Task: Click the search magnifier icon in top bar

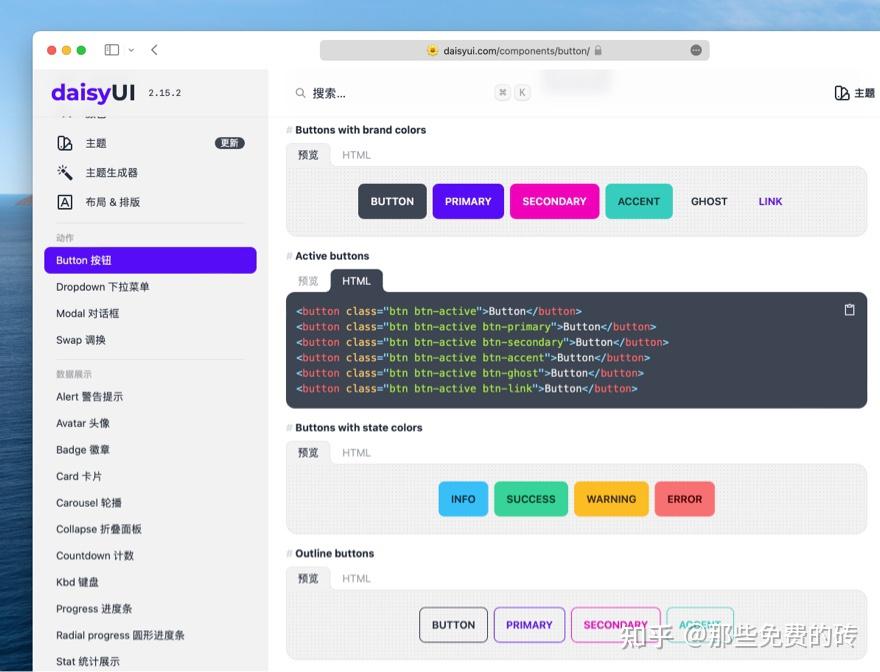Action: point(301,91)
